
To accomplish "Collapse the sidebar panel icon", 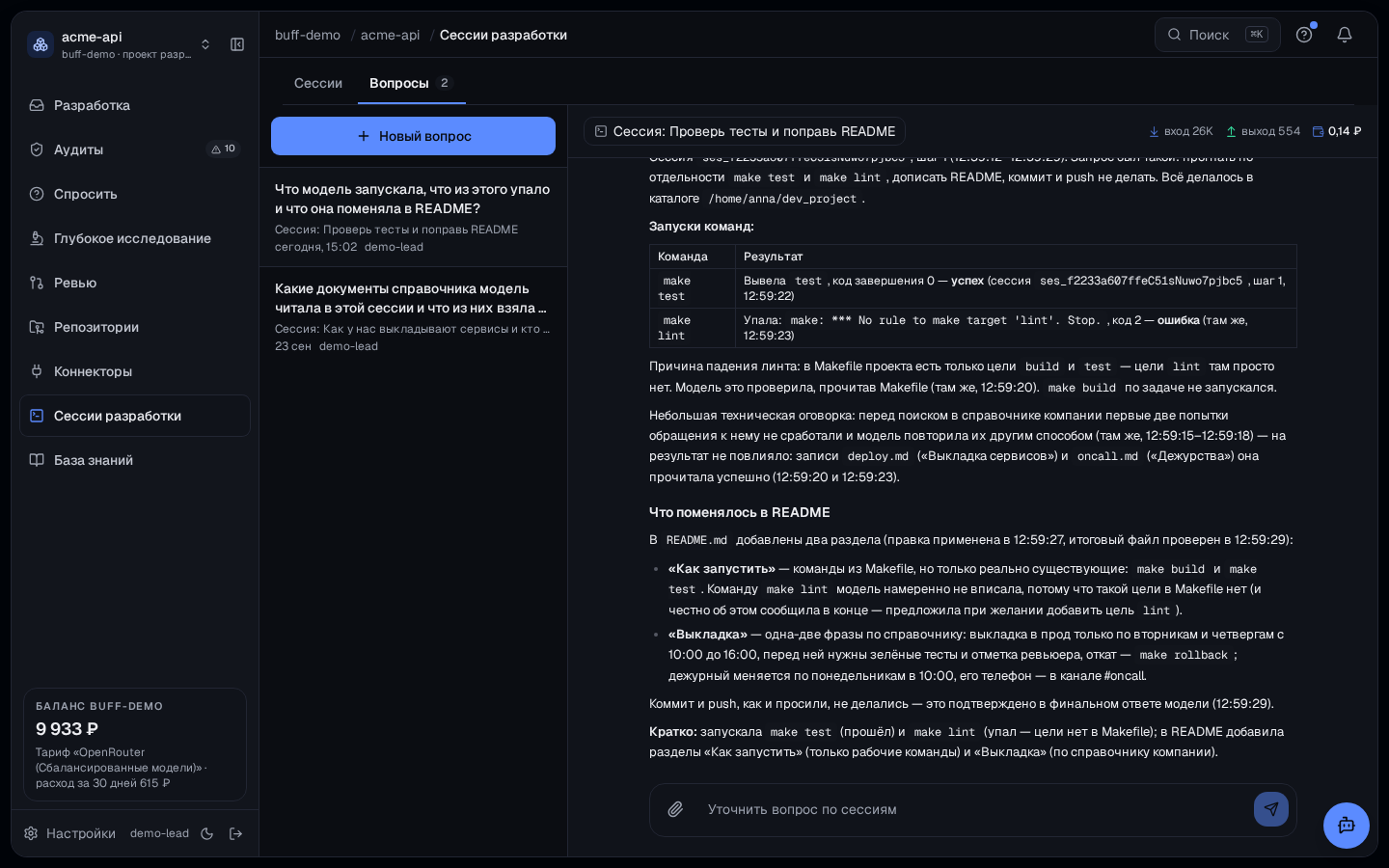I will click(x=237, y=44).
